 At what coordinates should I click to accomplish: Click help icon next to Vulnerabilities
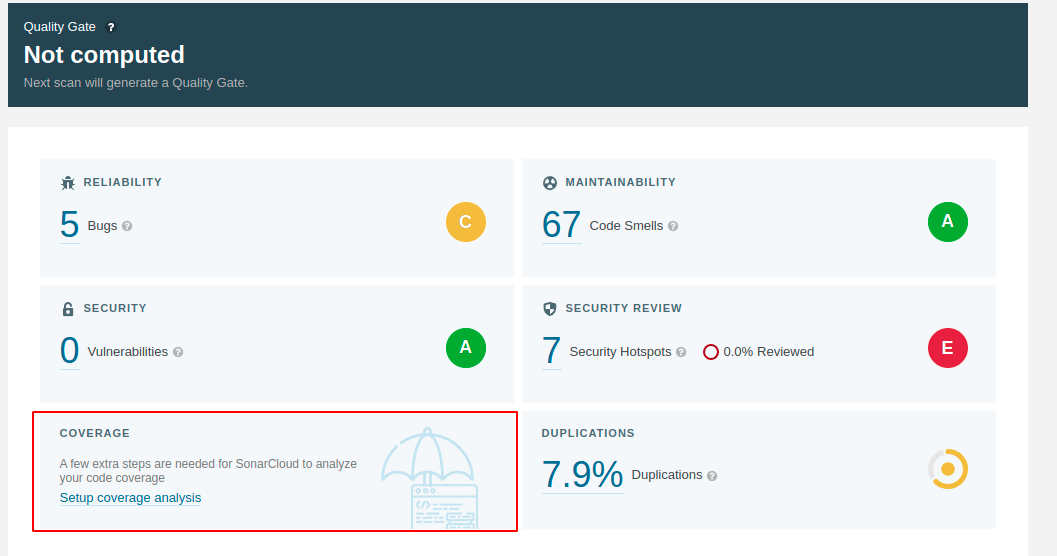point(178,352)
